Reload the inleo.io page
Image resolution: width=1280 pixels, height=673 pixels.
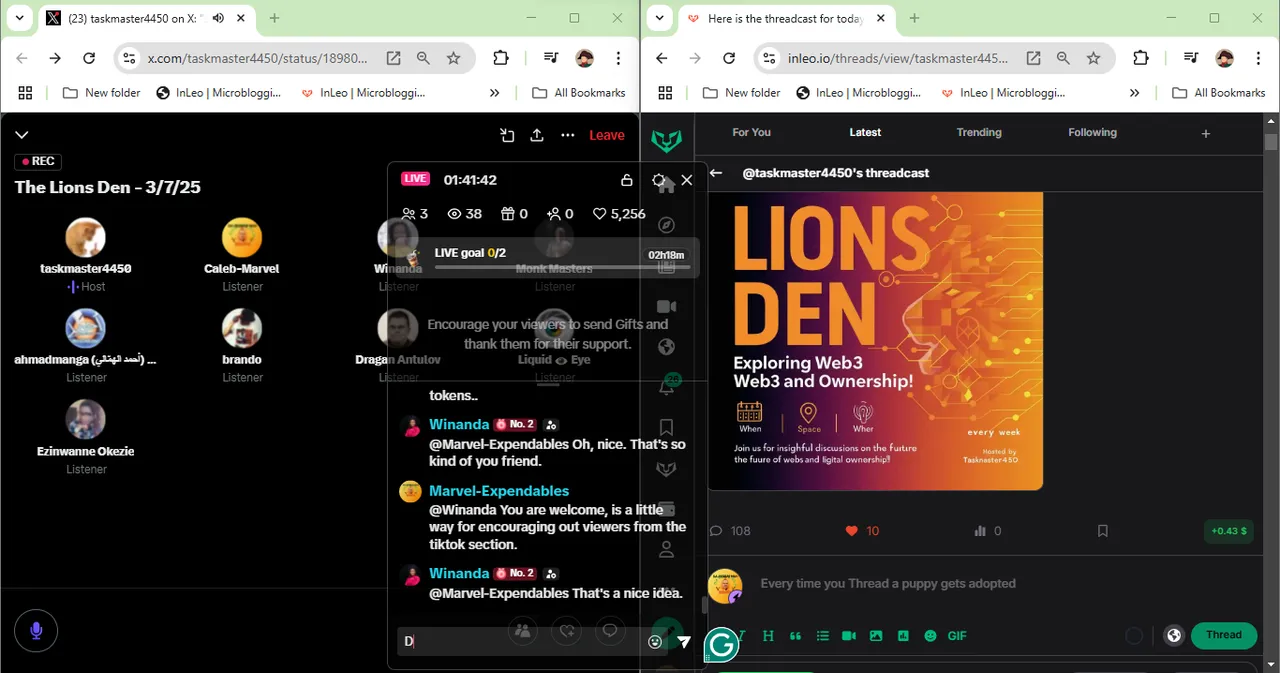(729, 58)
